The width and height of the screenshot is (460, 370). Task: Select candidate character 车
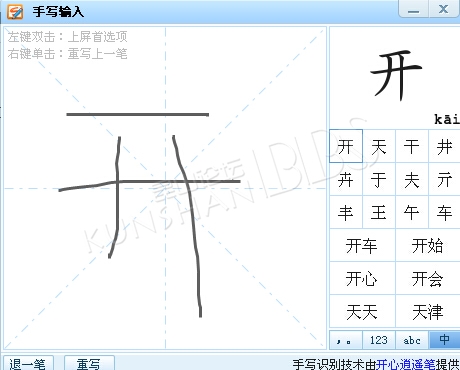(x=444, y=212)
